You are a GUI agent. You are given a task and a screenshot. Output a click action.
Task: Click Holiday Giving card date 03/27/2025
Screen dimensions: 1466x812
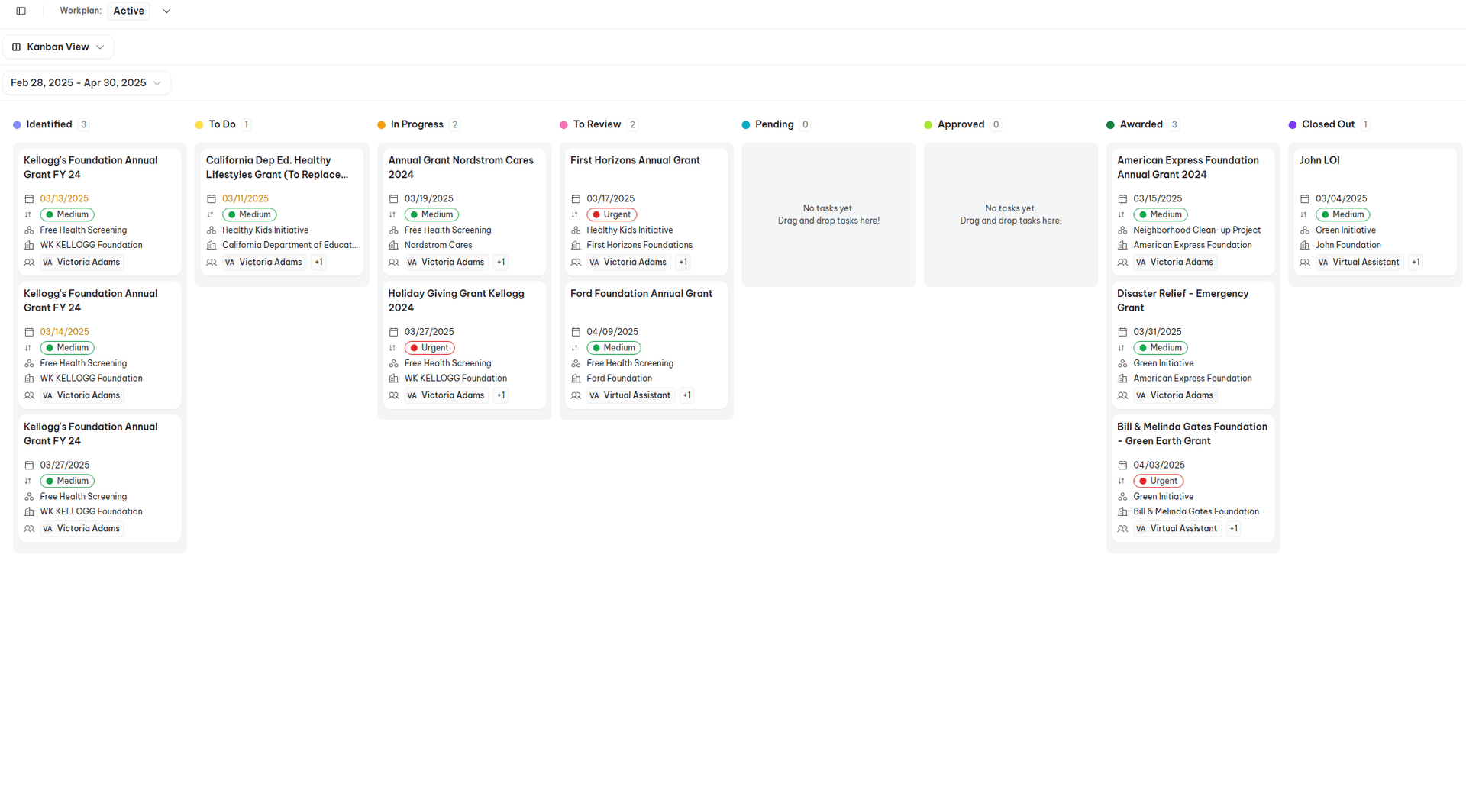point(429,332)
